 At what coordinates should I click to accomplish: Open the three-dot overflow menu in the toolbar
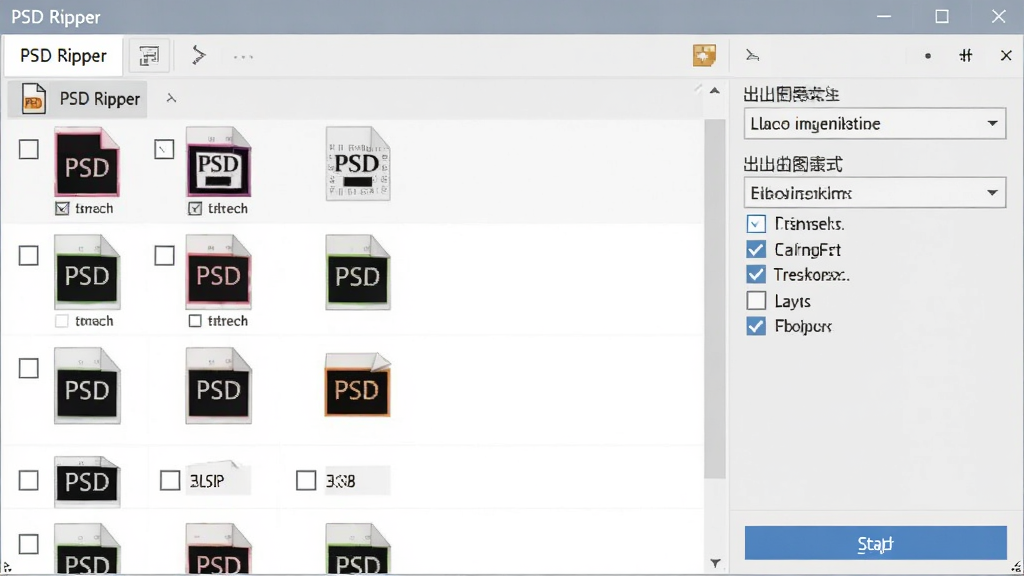pos(243,57)
